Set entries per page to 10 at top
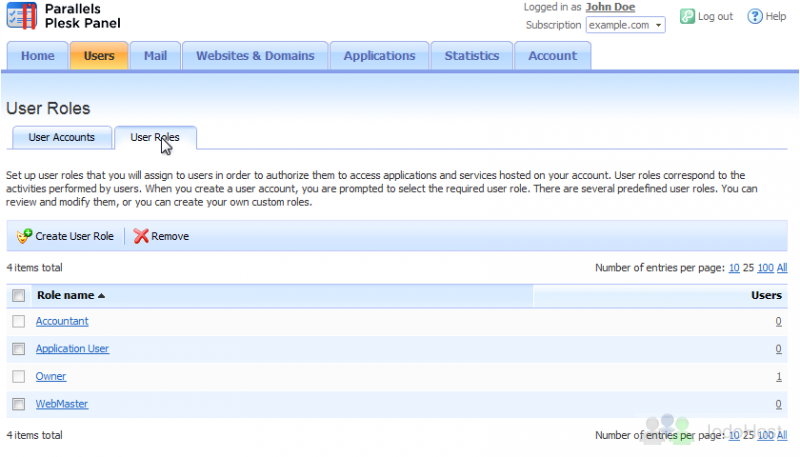 point(733,268)
